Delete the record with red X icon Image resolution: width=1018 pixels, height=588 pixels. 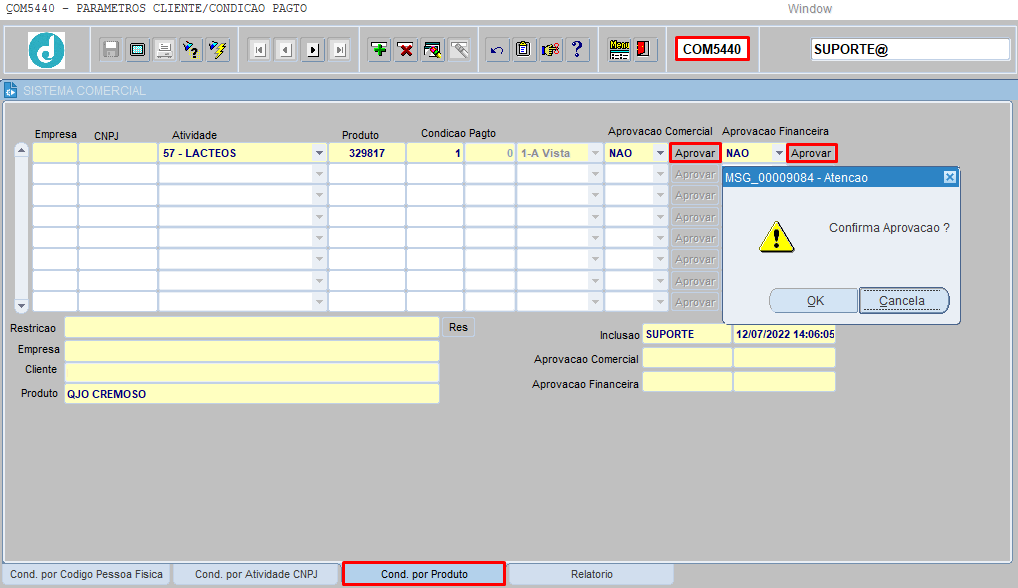click(x=406, y=49)
